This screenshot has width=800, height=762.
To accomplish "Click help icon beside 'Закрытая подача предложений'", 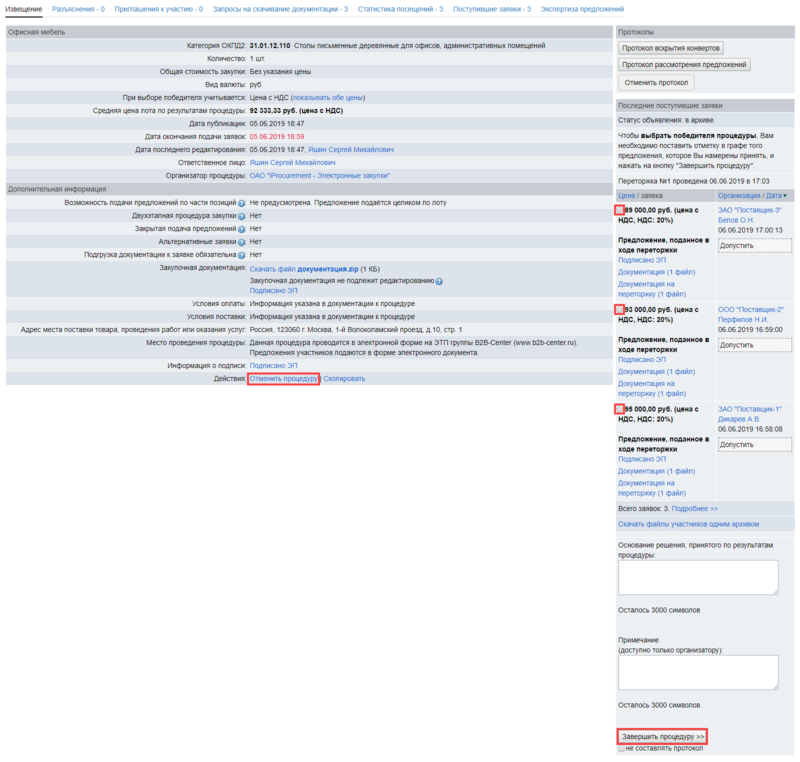I will pyautogui.click(x=242, y=229).
